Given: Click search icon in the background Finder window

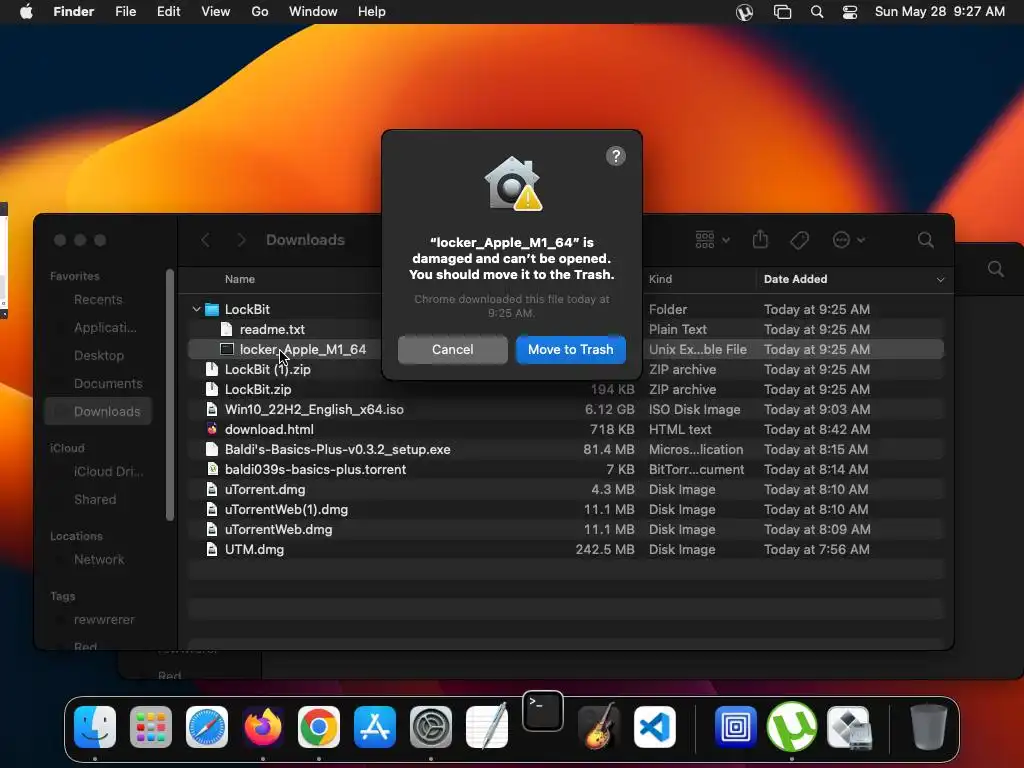Looking at the screenshot, I should point(995,268).
